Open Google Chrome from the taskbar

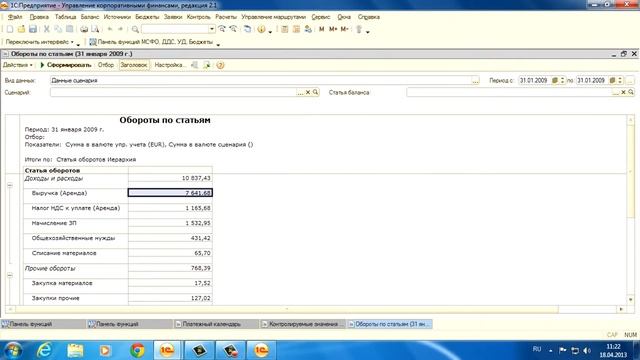(137, 350)
